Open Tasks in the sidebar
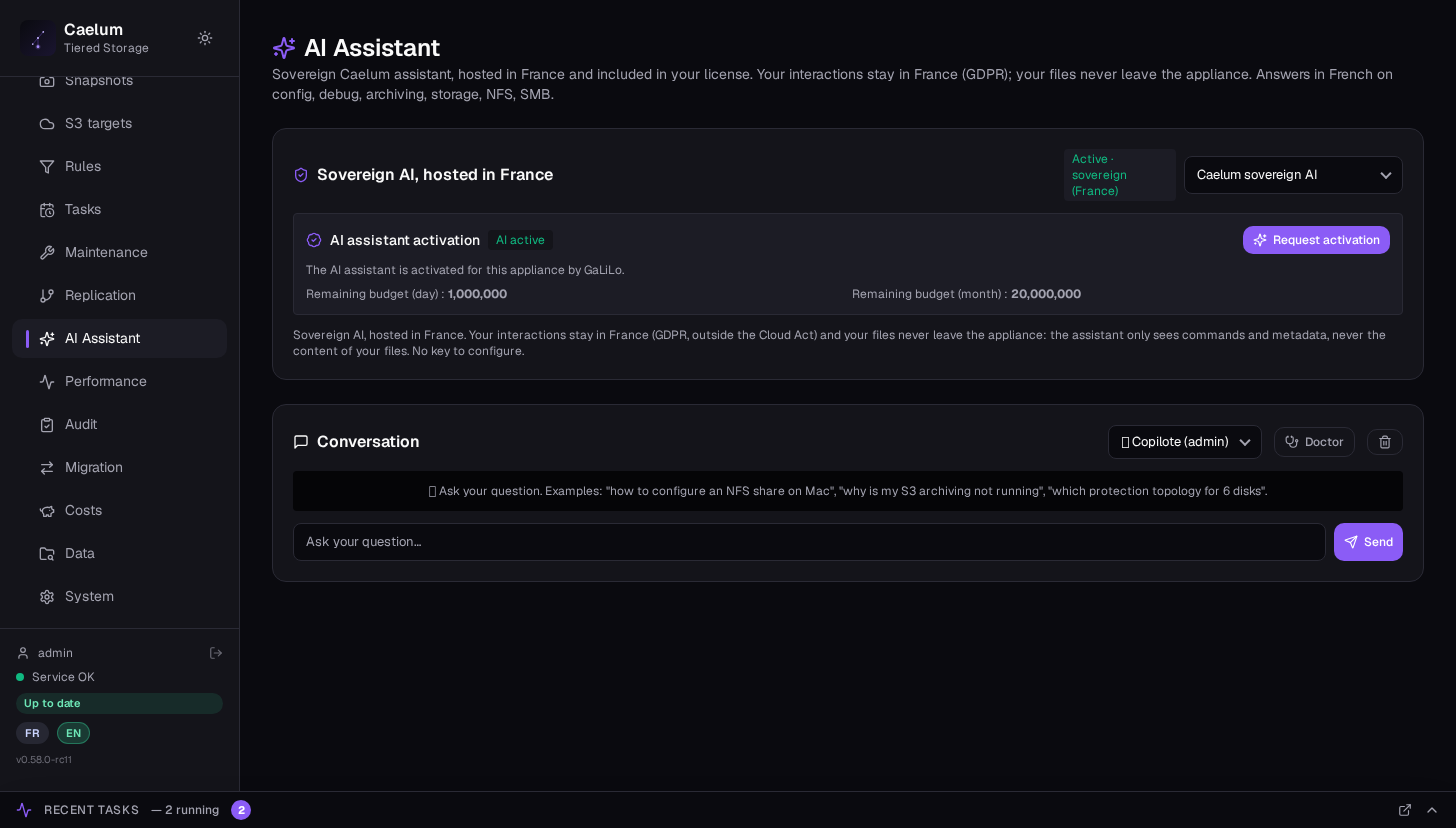 click(119, 209)
